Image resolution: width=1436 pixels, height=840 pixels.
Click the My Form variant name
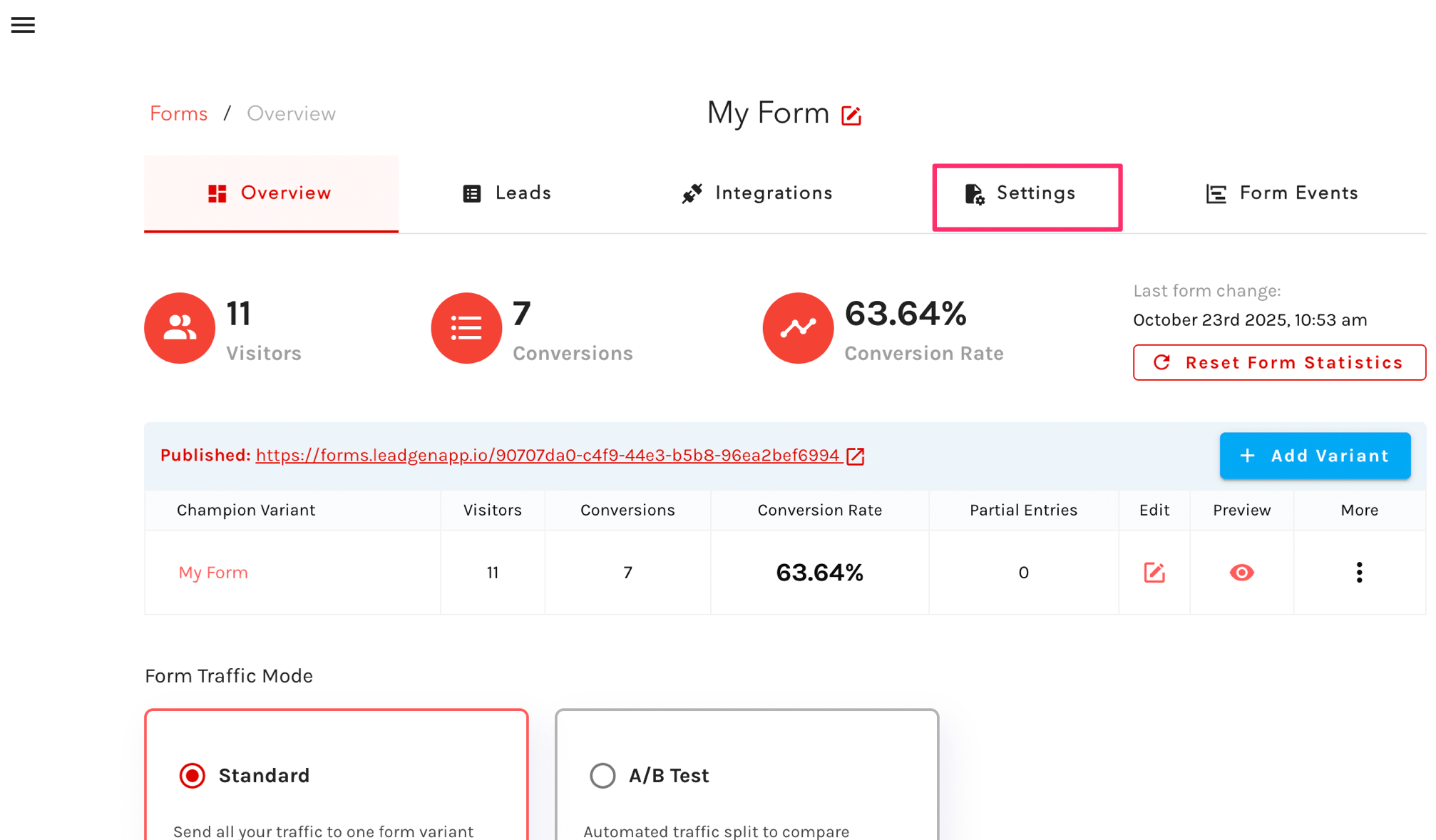click(x=213, y=573)
